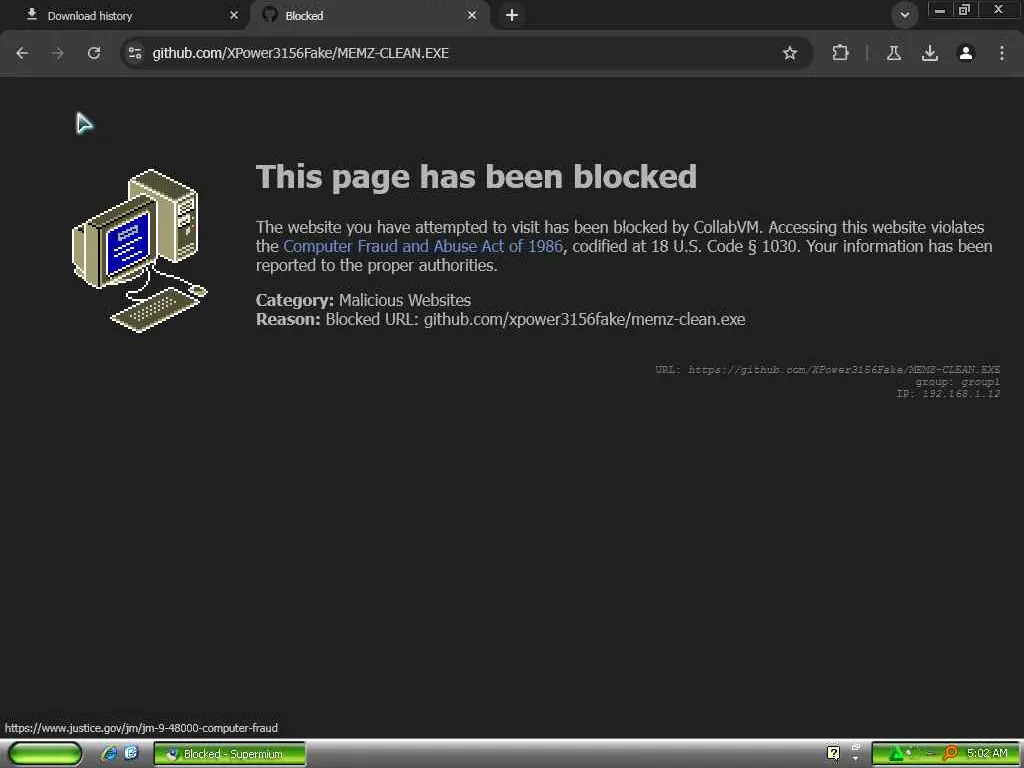The height and width of the screenshot is (768, 1024).
Task: Bookmark this page with the star icon
Action: coord(790,53)
